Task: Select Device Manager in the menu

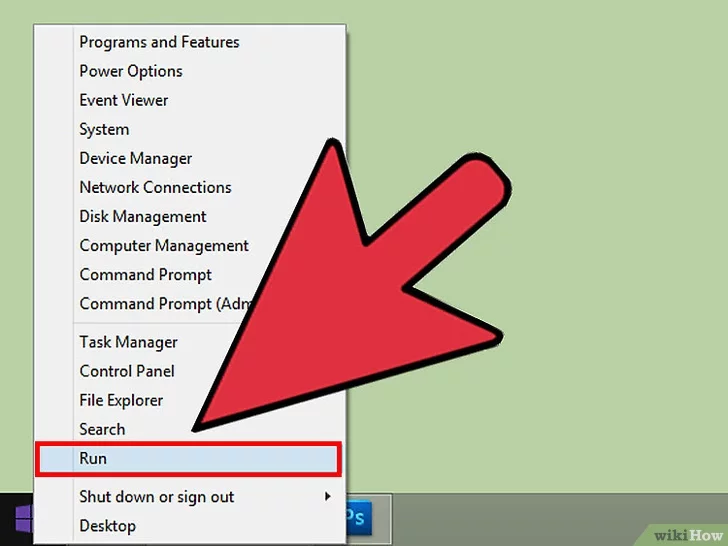Action: tap(136, 159)
